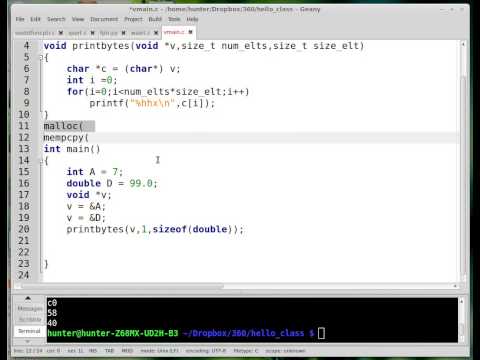Open the File menu
The height and width of the screenshot is (360, 480).
(x=20, y=19)
